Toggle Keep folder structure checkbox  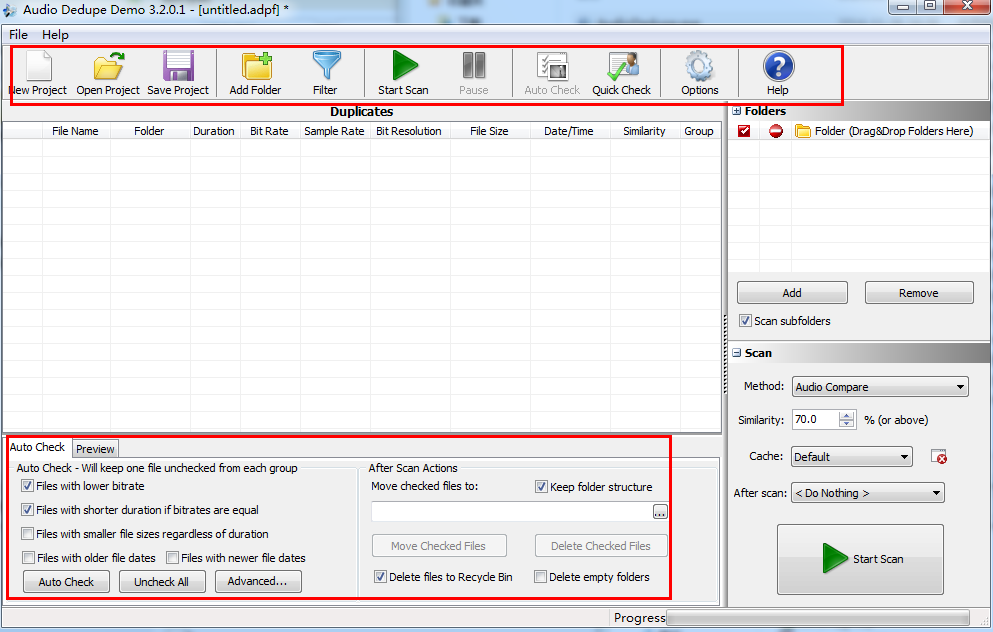(541, 486)
